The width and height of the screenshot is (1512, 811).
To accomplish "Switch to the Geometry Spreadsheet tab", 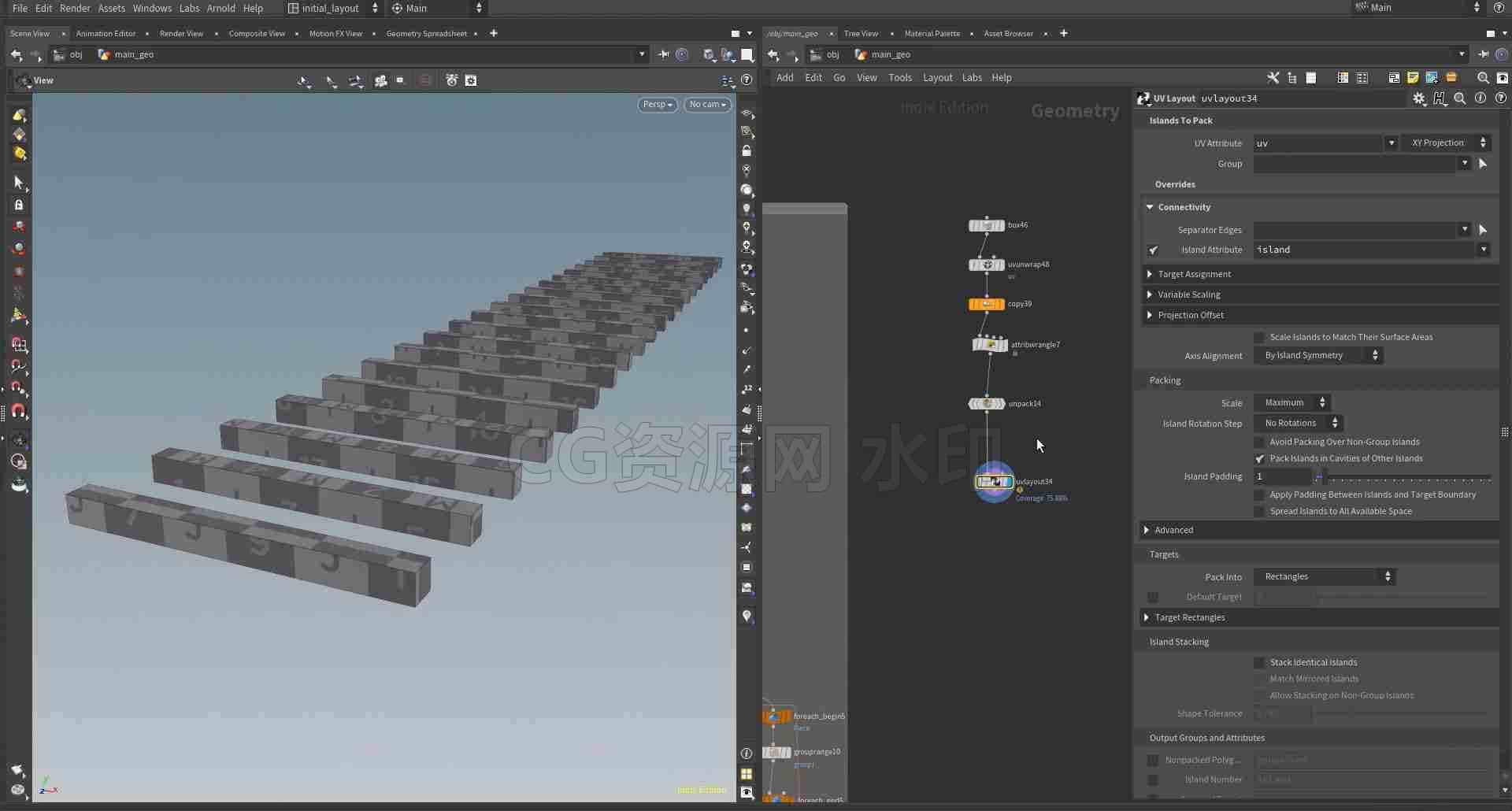I will 426,34.
